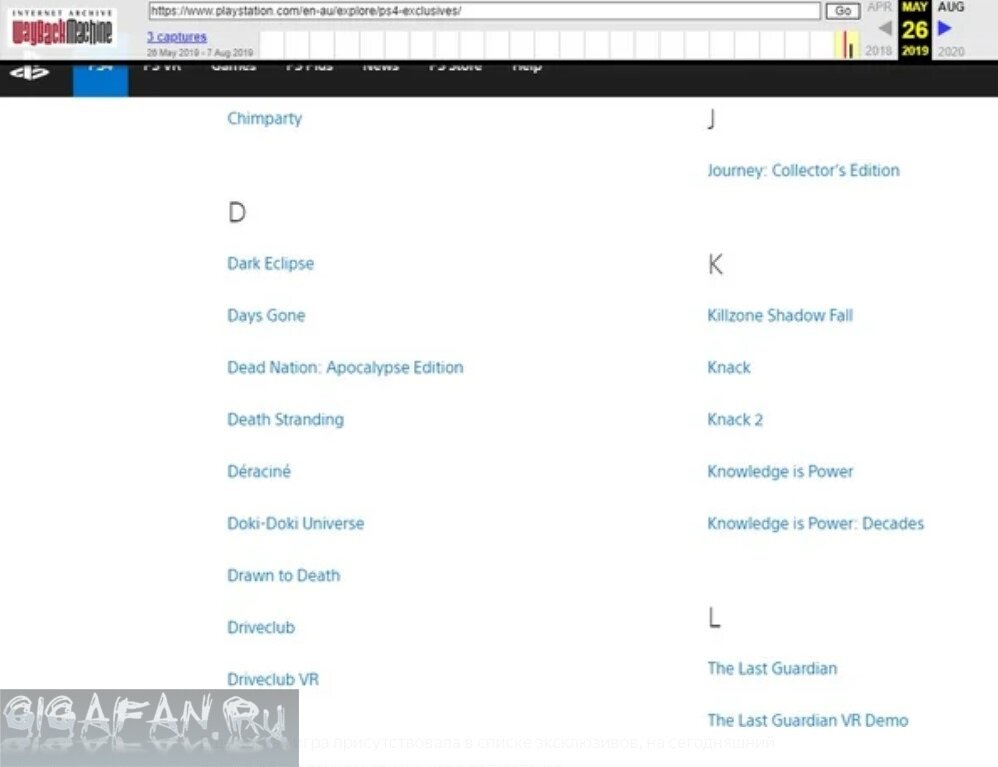Select the 2020 year in timeline
998x767 pixels.
(x=951, y=51)
